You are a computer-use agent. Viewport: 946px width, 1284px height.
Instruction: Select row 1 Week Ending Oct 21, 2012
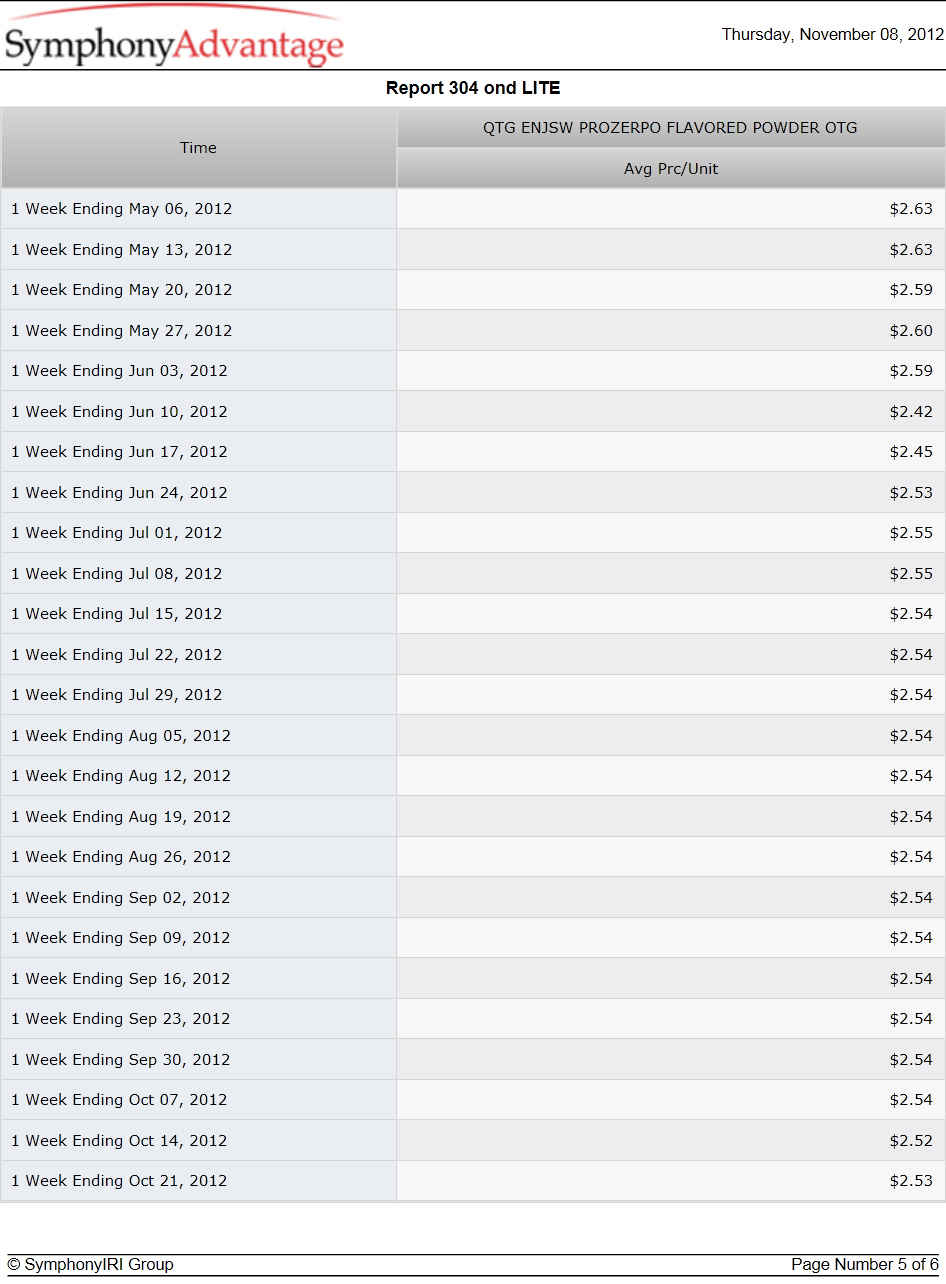click(x=473, y=1181)
